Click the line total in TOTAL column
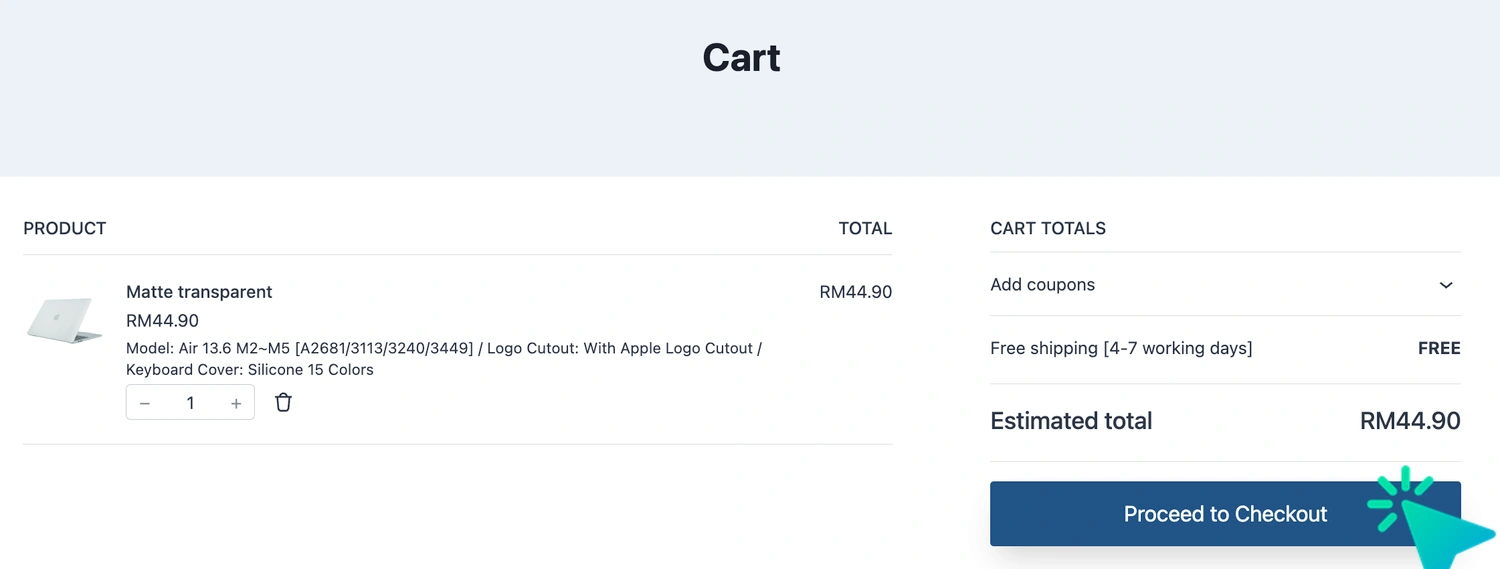Screen dimensions: 1500x569 856,292
